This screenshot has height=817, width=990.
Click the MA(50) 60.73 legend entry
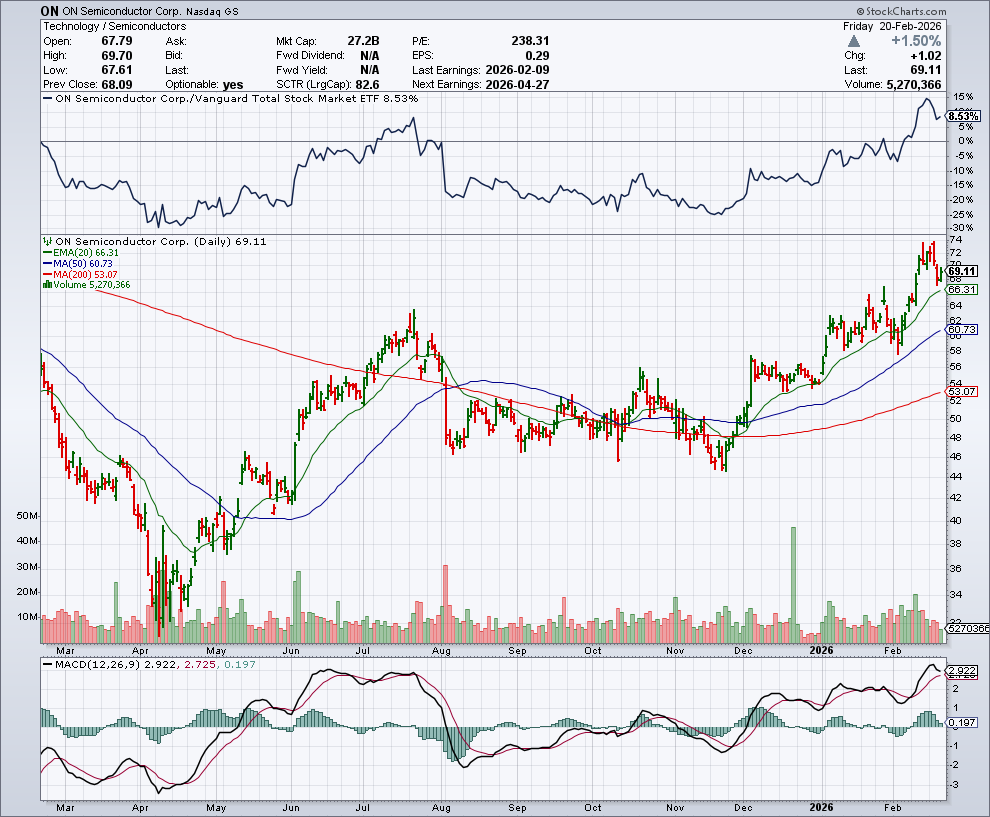pos(78,263)
